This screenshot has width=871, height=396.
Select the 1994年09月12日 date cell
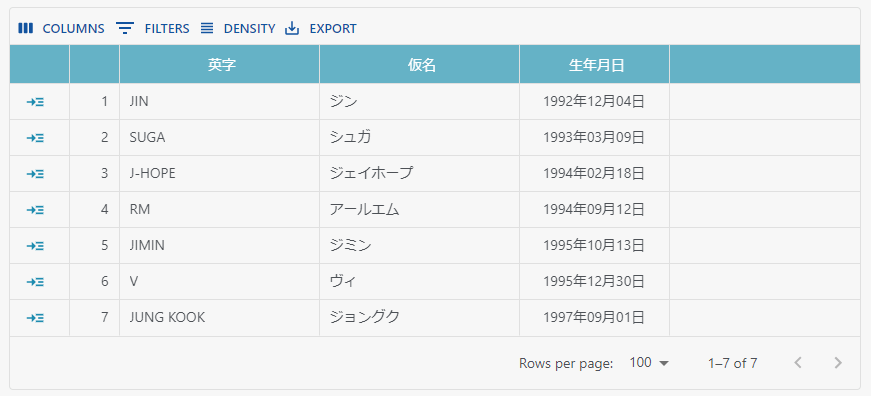[x=594, y=210]
